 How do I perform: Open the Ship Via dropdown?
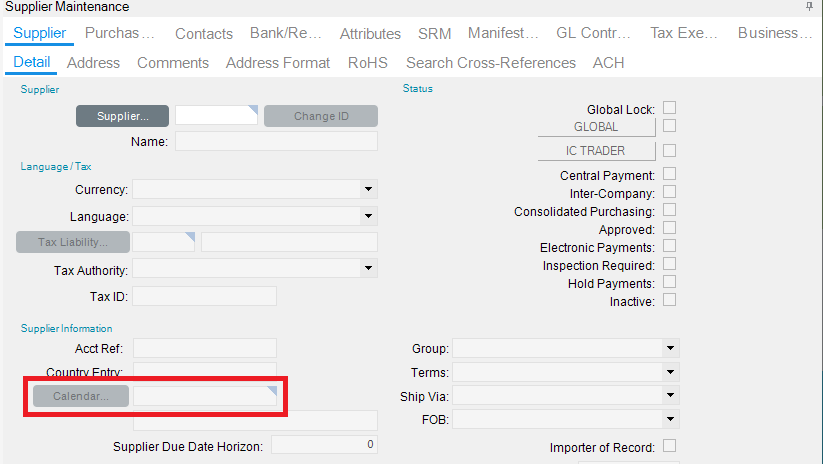coord(669,395)
